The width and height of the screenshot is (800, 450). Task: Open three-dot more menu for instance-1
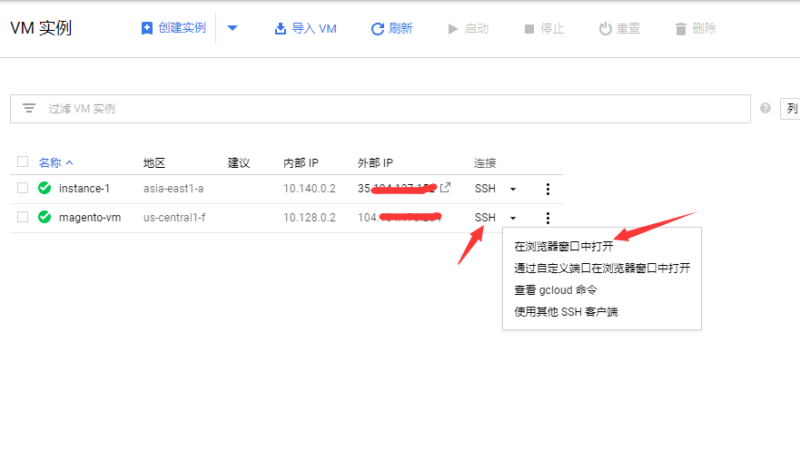point(548,189)
